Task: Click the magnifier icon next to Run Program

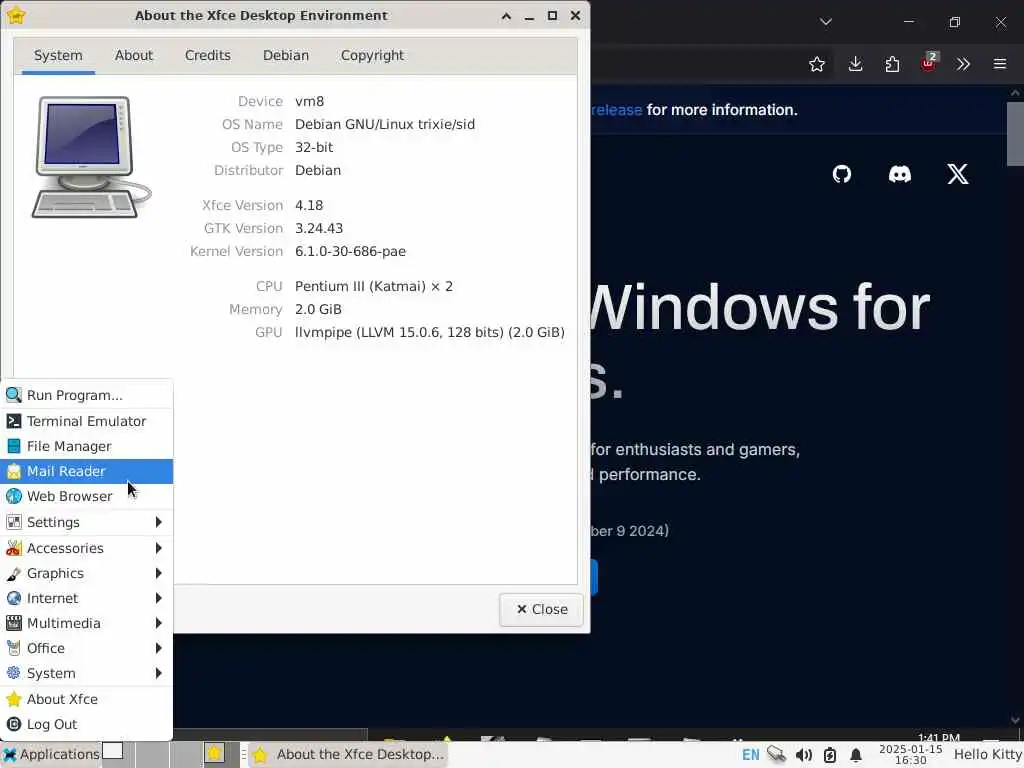Action: click(x=14, y=395)
